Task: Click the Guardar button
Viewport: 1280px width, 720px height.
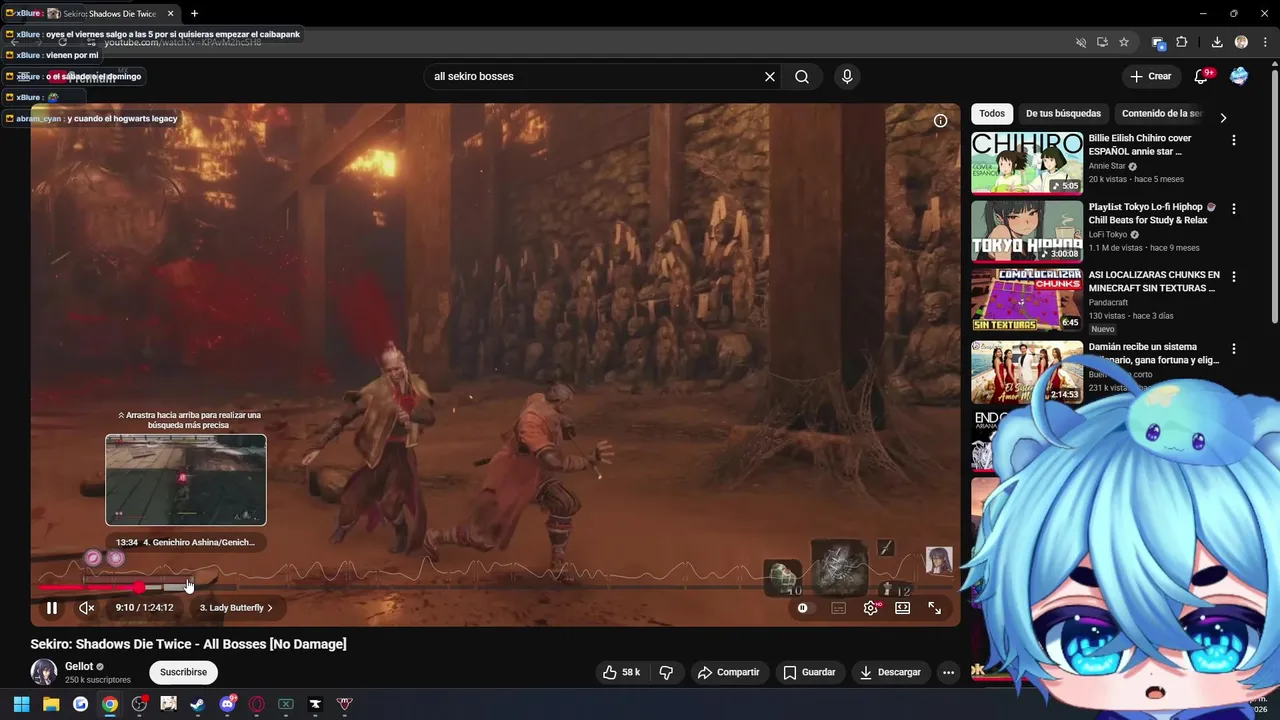Action: [809, 672]
